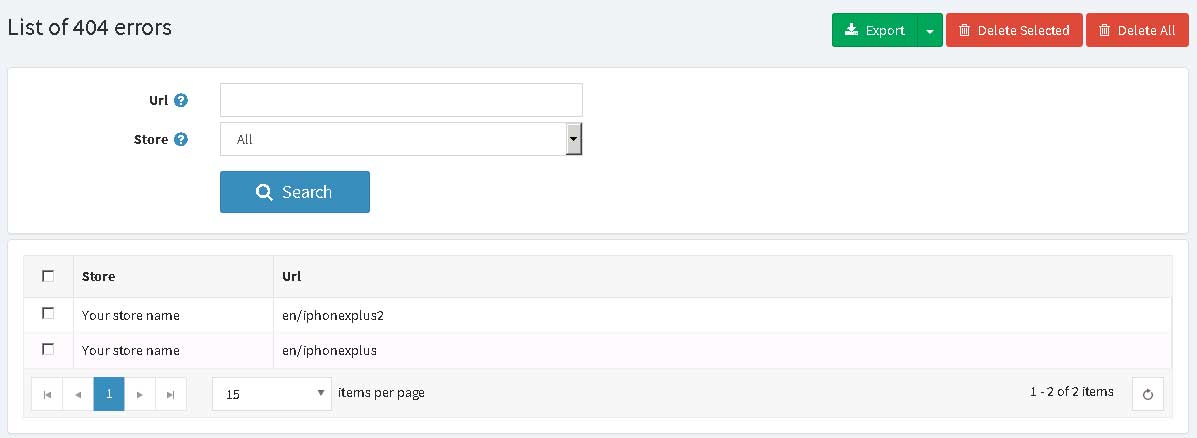Screen dimensions: 1197x438
Task: Open the Store dropdown showing All
Action: point(402,139)
